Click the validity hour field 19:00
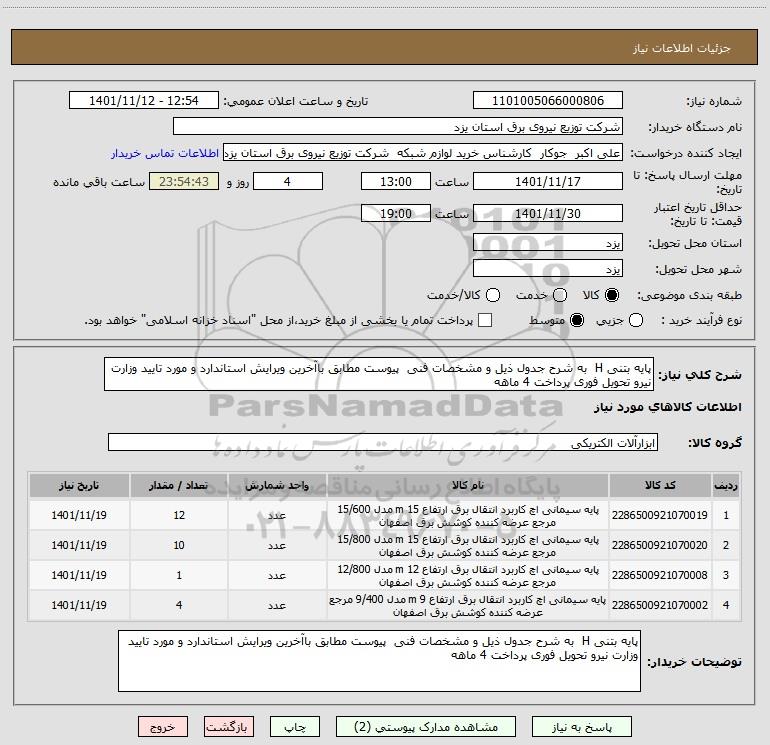770x745 pixels. coord(396,213)
